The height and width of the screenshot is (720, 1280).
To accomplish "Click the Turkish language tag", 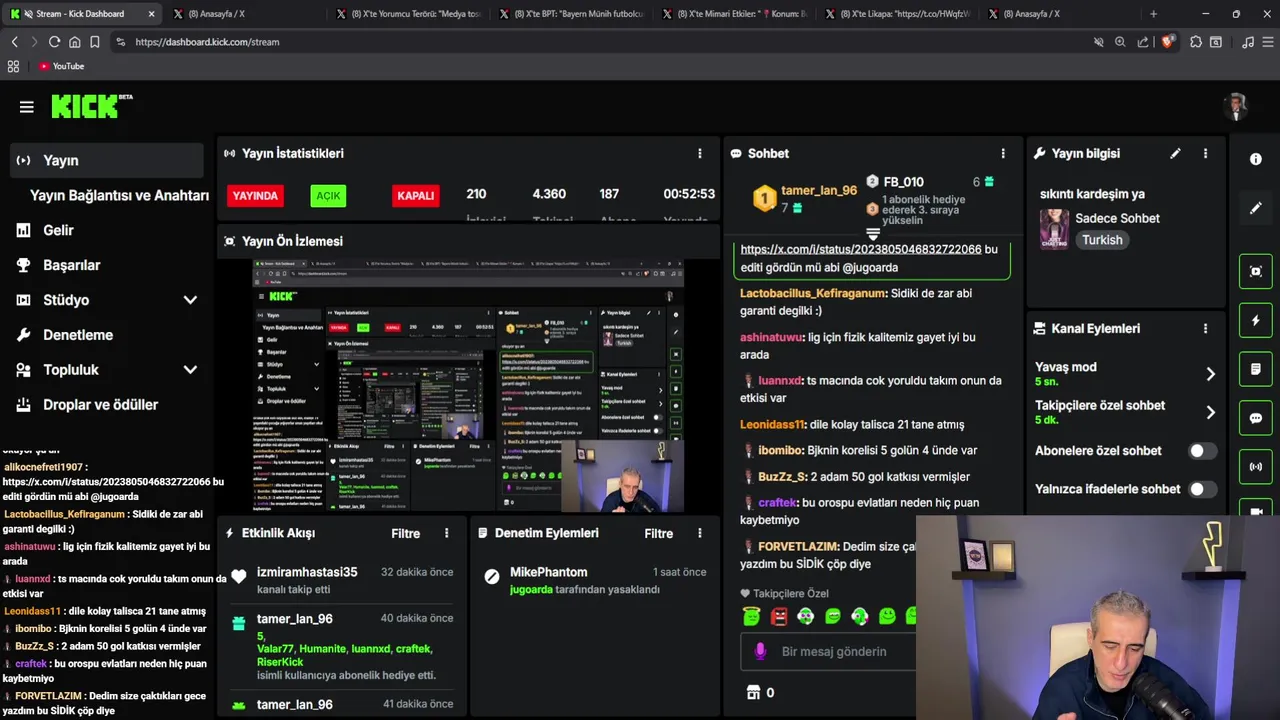I will coord(1102,240).
